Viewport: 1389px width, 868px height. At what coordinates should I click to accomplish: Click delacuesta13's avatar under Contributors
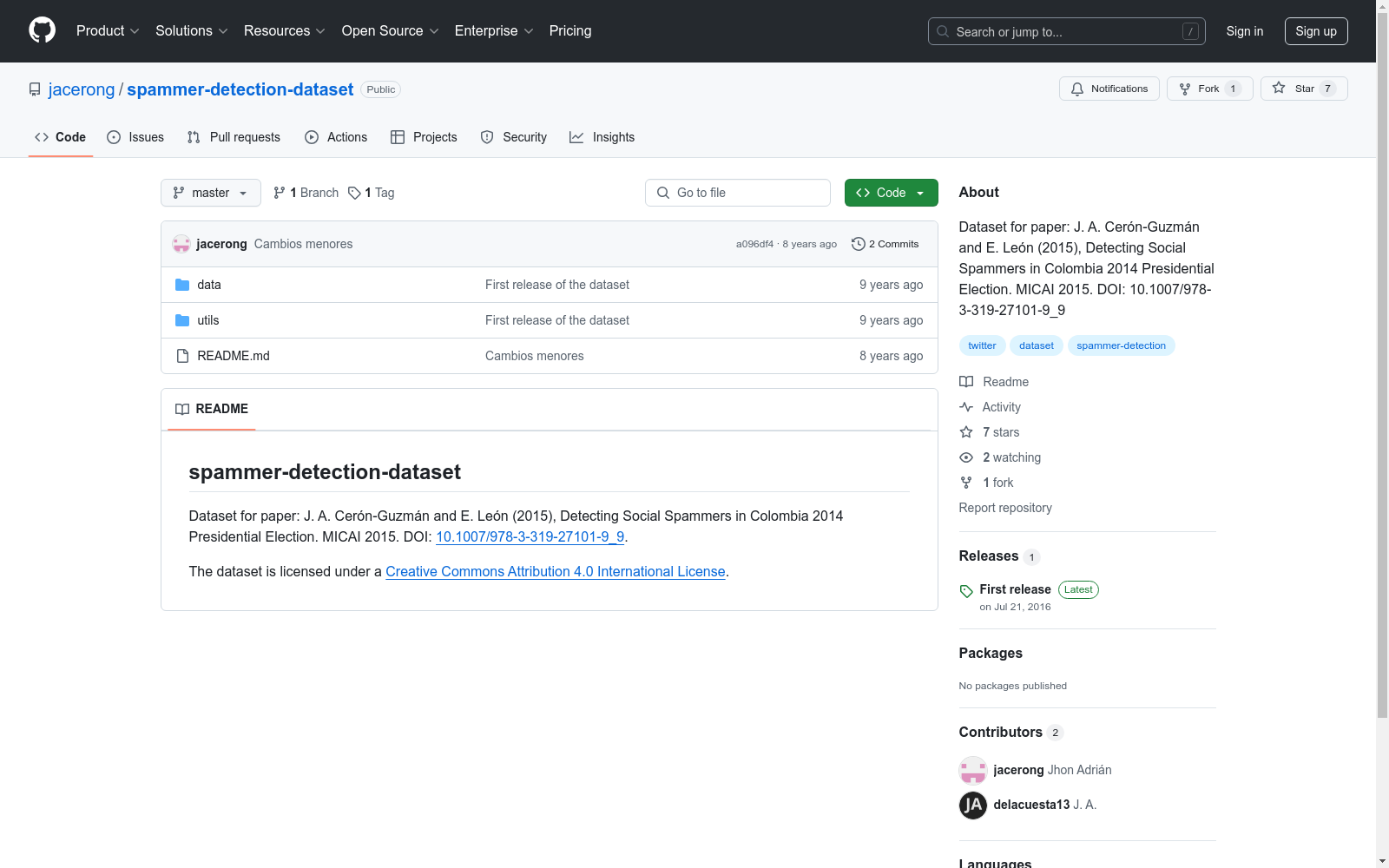pos(973,806)
